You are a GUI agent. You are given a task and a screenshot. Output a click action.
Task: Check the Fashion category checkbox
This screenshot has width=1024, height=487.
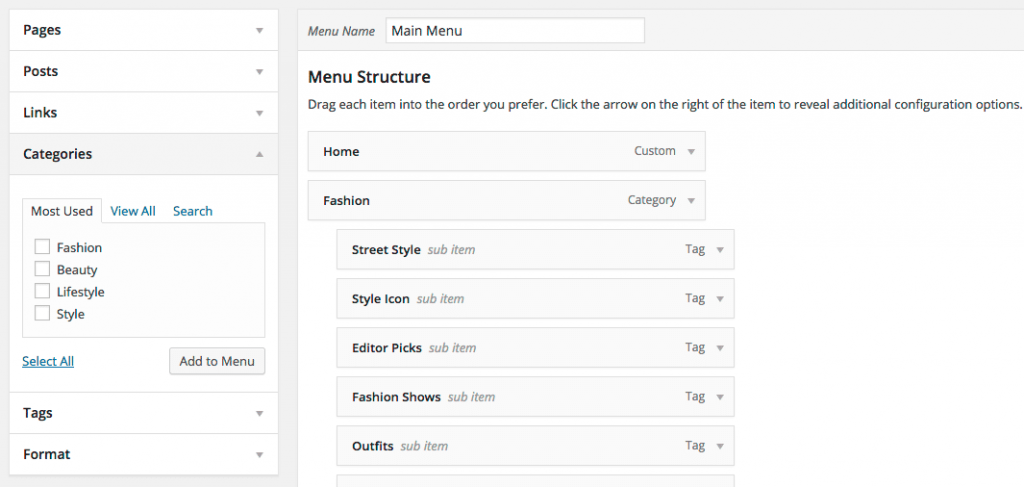tap(42, 247)
